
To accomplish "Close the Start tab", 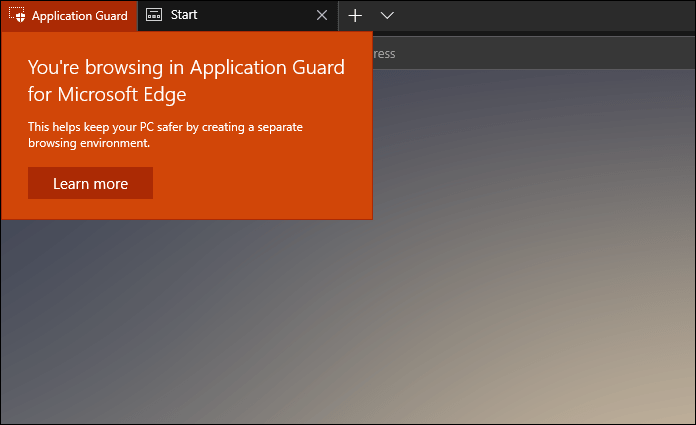I will click(x=322, y=16).
